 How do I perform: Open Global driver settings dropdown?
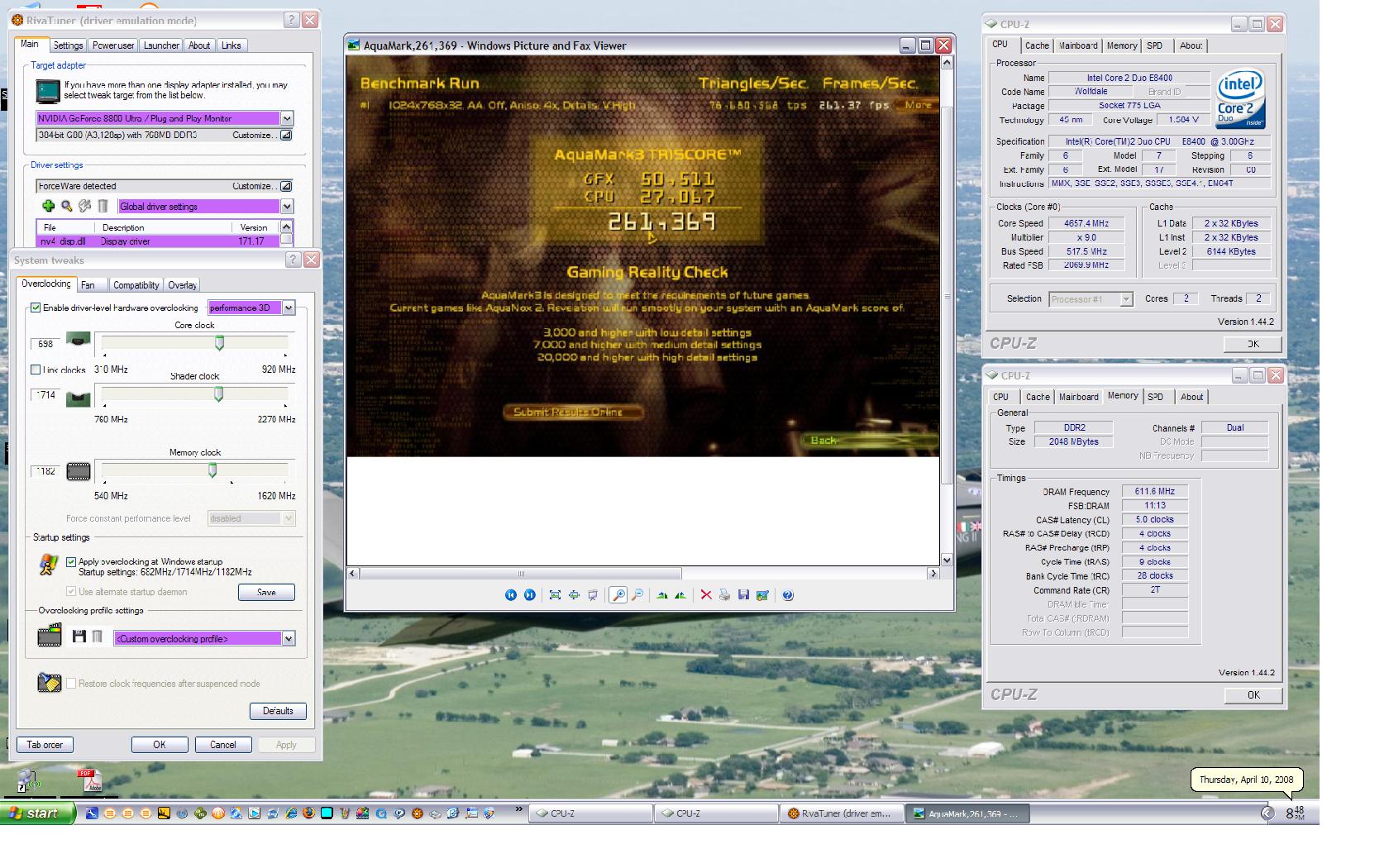pyautogui.click(x=287, y=207)
